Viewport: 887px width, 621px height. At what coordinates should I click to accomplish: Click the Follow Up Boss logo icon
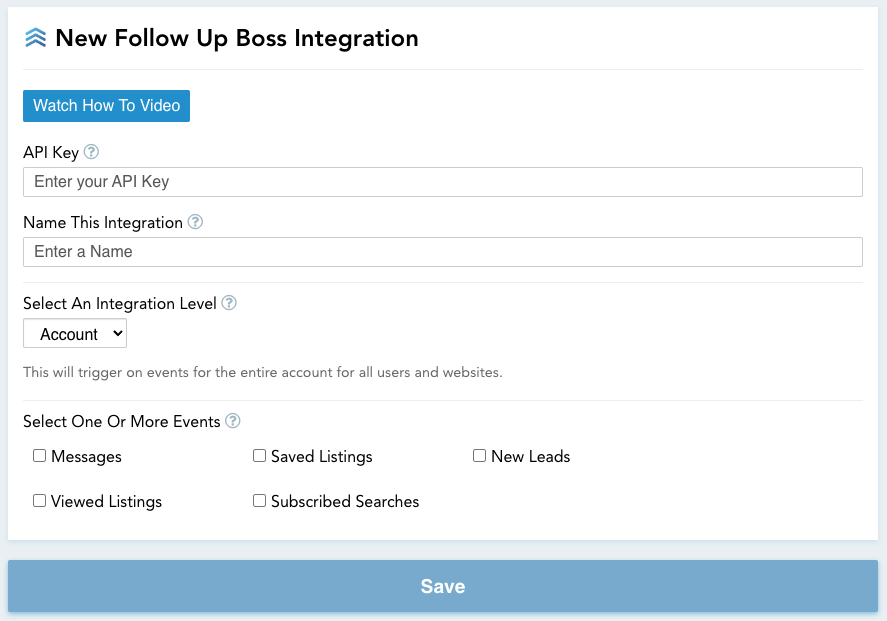pyautogui.click(x=35, y=38)
